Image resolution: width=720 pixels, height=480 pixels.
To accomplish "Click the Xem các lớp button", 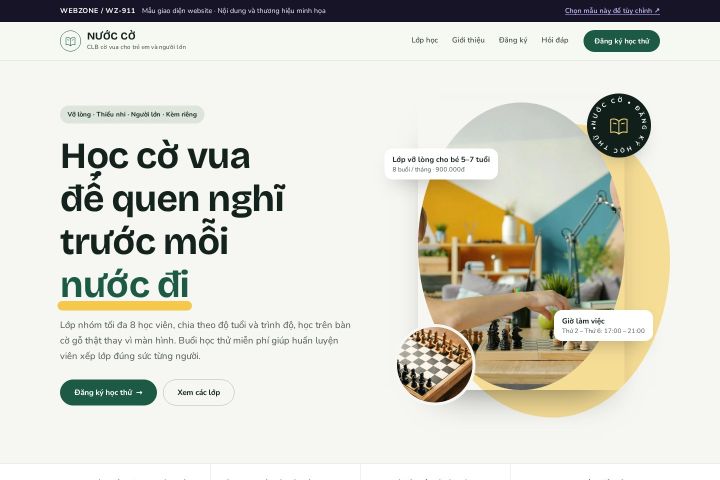I will (x=198, y=392).
